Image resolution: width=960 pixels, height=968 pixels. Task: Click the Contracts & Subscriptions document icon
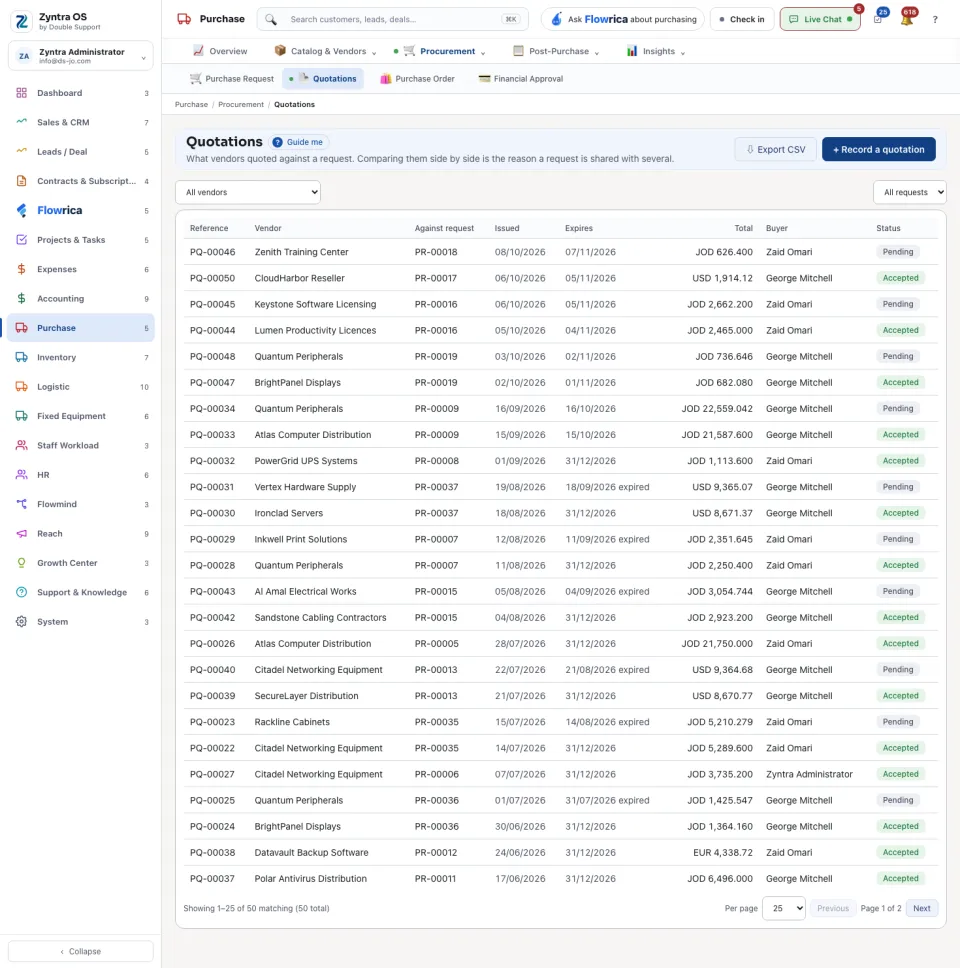pyautogui.click(x=22, y=181)
